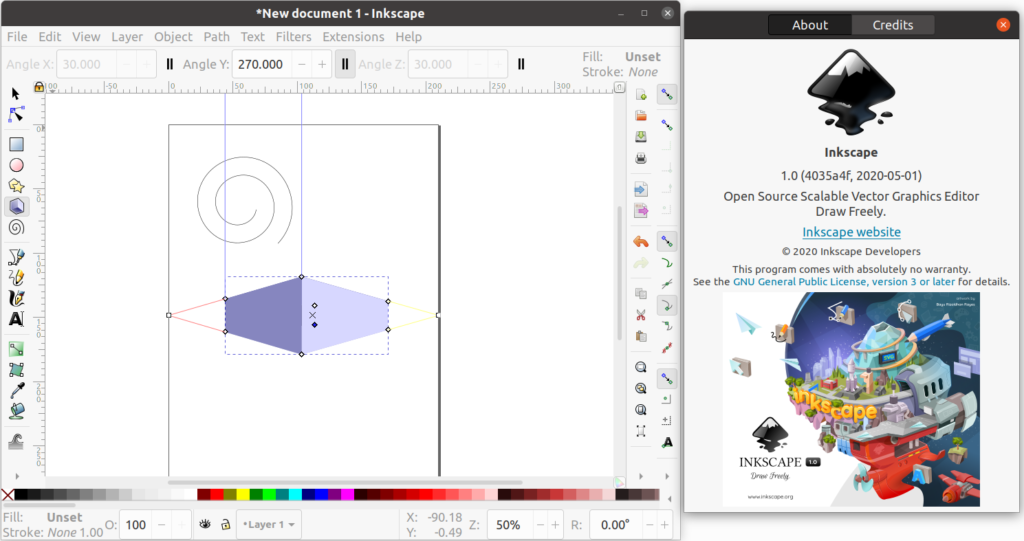Expand hidden toolbox tools arrow at bottom left
Viewport: 1024px width, 541px height.
pos(16,476)
